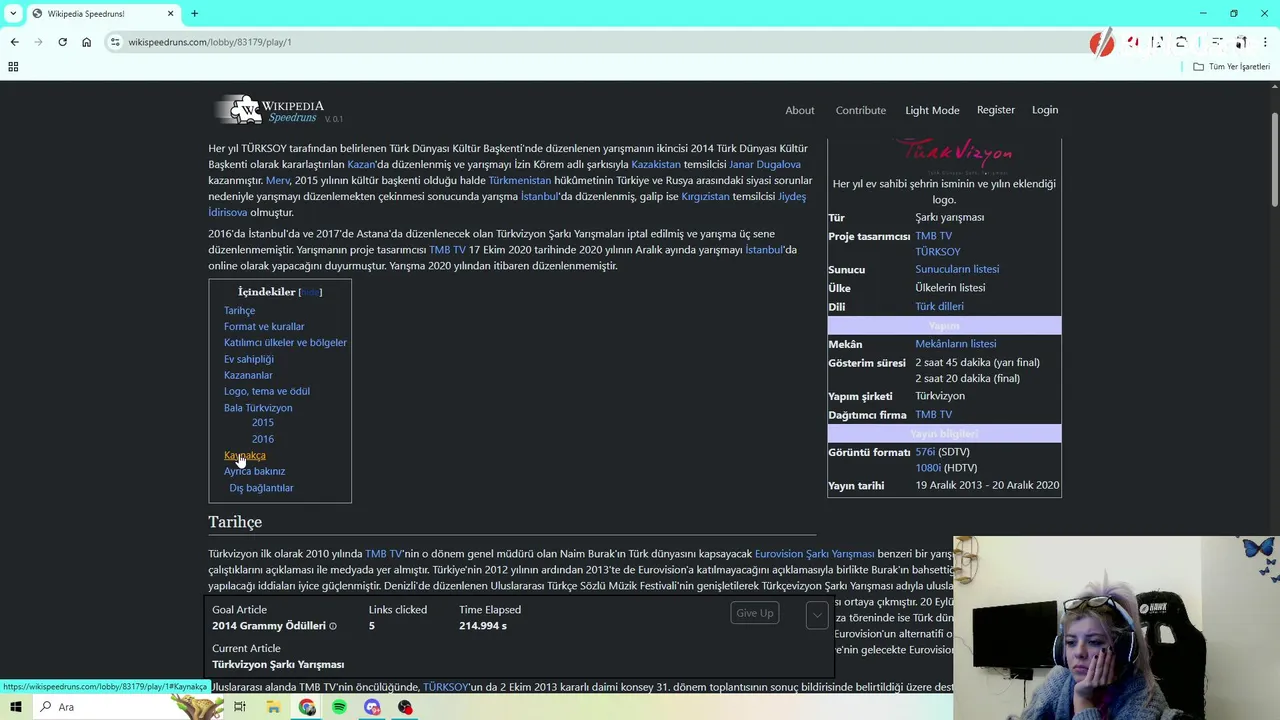The width and height of the screenshot is (1280, 720).
Task: Jump to the Kaynakça section
Action: pyautogui.click(x=245, y=455)
